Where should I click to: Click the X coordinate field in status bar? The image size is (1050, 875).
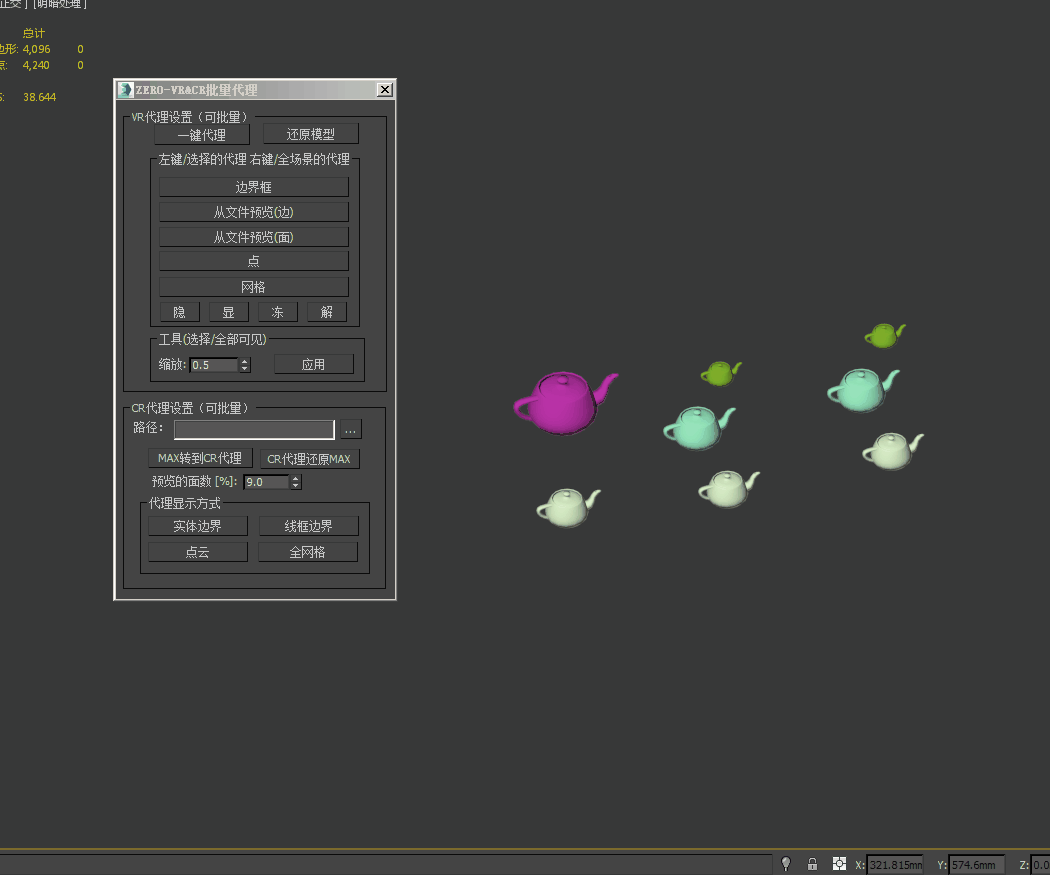(x=895, y=864)
